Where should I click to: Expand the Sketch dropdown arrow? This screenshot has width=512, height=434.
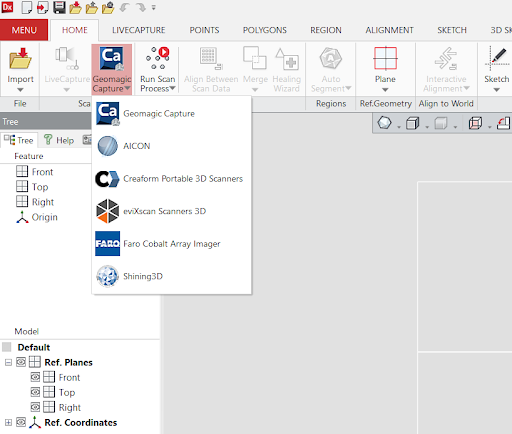pos(496,90)
